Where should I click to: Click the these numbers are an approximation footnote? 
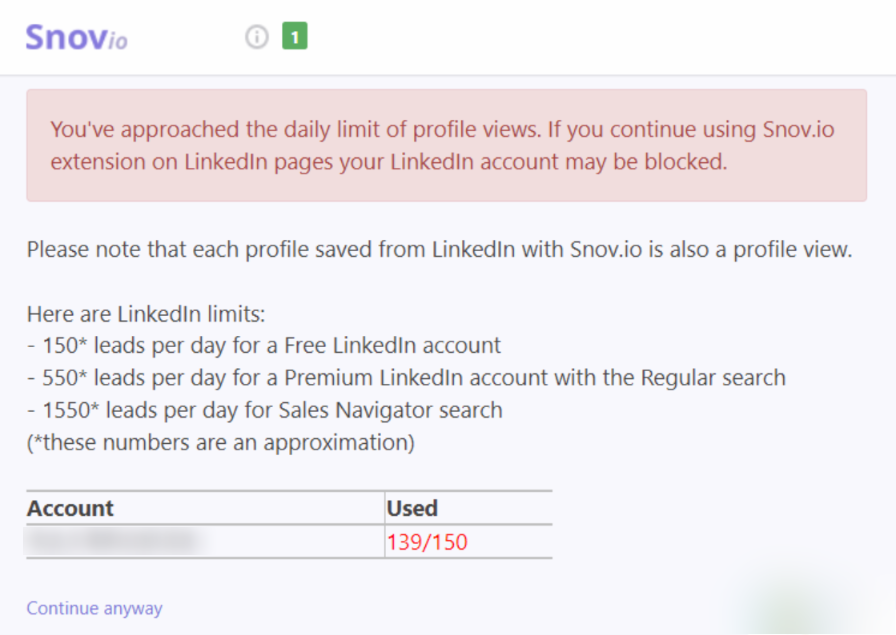pos(221,443)
